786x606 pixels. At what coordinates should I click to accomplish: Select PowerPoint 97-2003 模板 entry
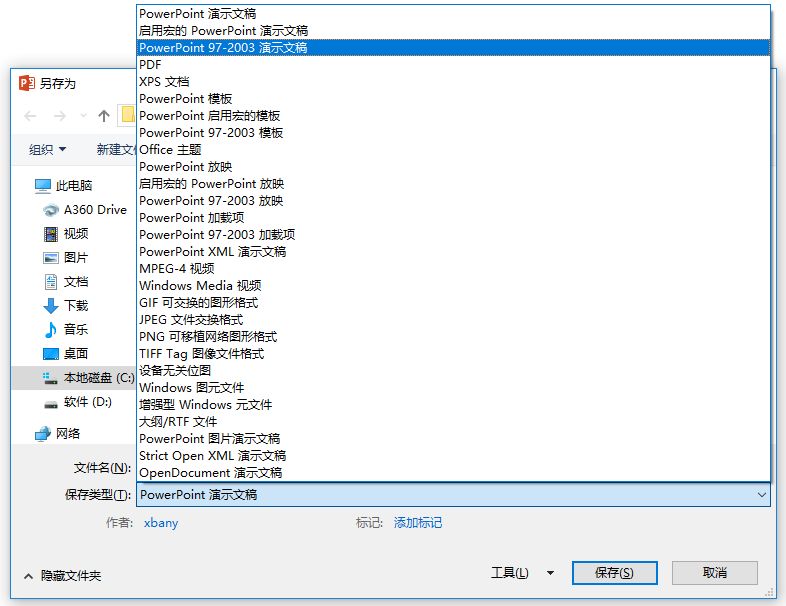pyautogui.click(x=453, y=133)
